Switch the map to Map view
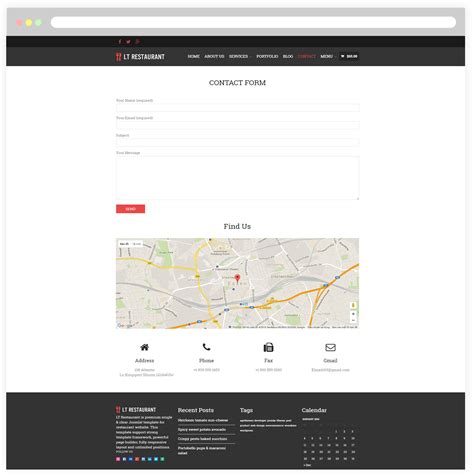 [x=124, y=244]
